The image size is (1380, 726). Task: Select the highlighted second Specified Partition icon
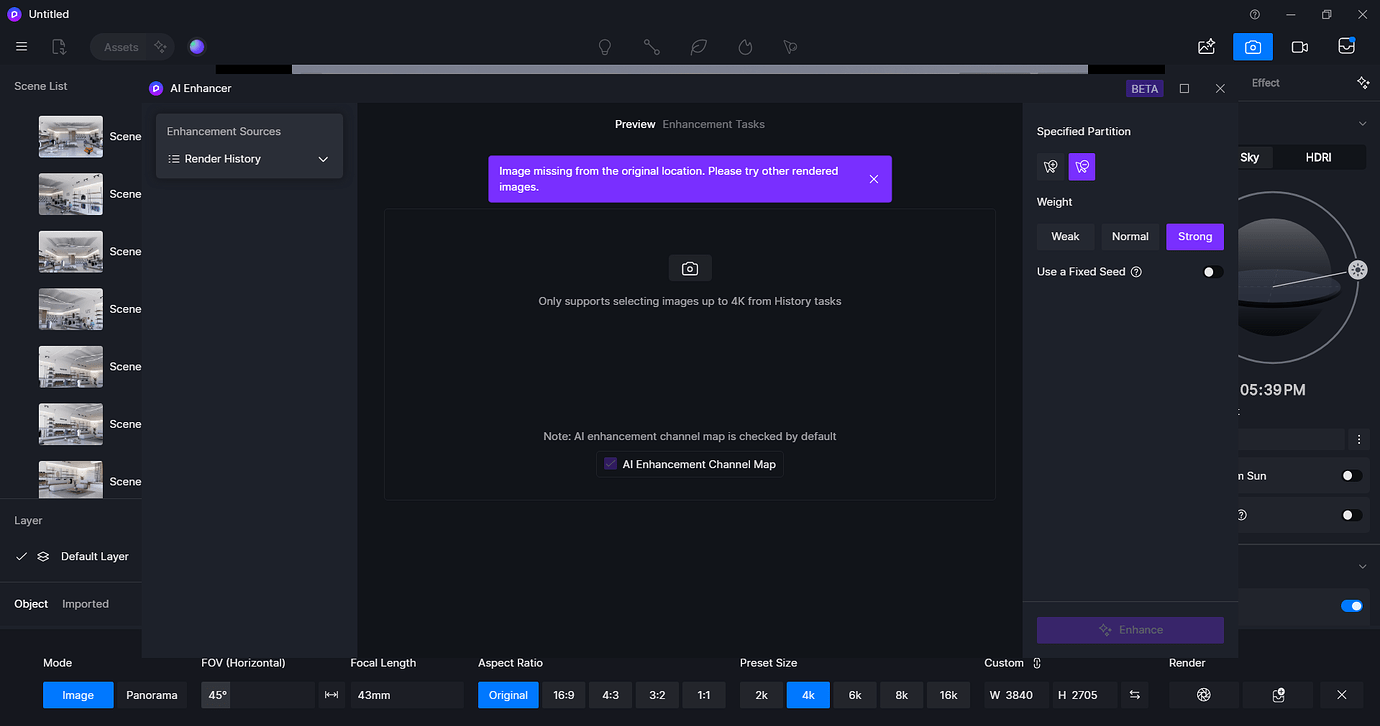click(x=1082, y=167)
